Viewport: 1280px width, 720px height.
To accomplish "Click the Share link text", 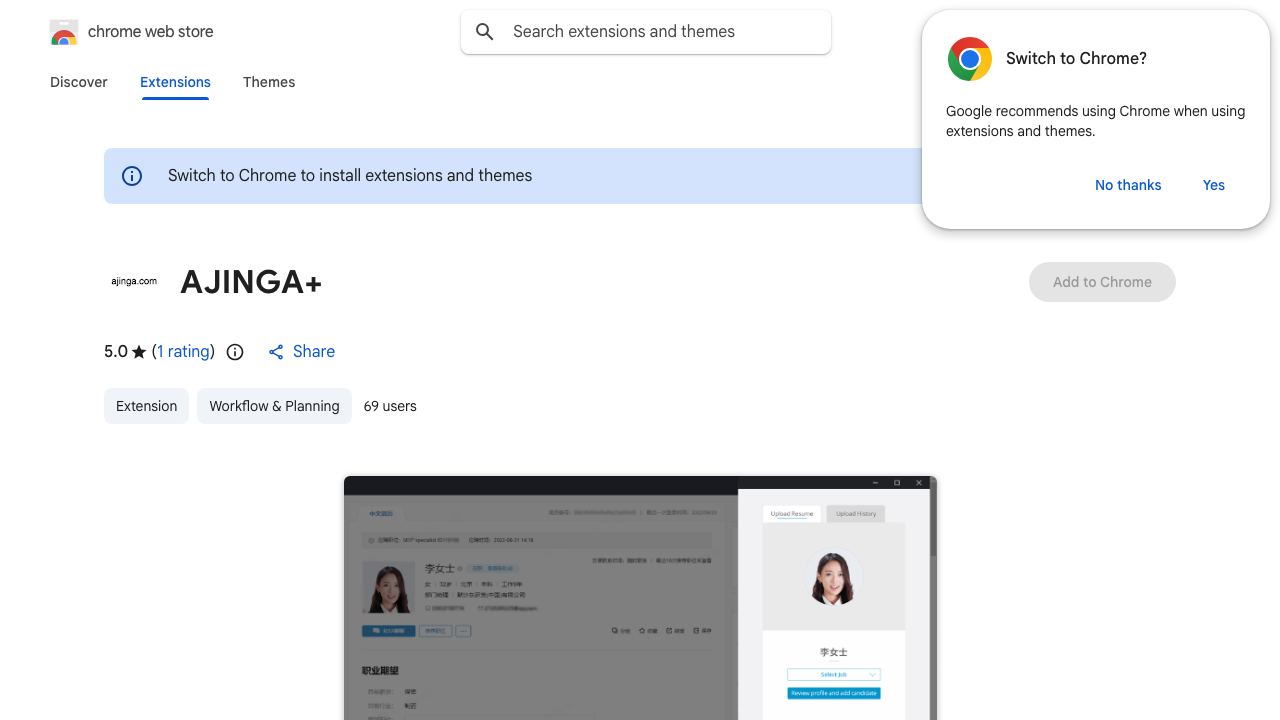I will [314, 352].
